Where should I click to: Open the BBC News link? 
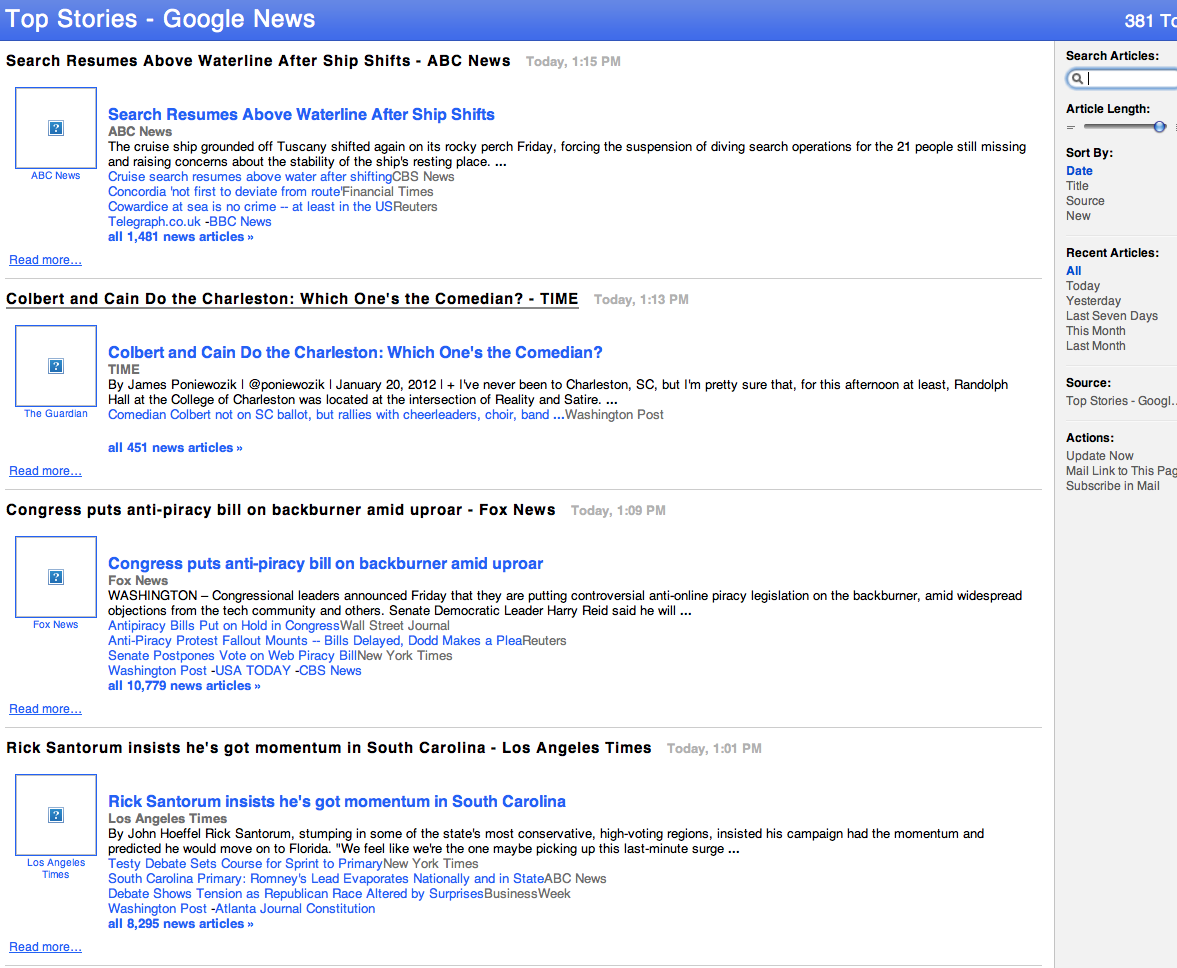coord(240,222)
